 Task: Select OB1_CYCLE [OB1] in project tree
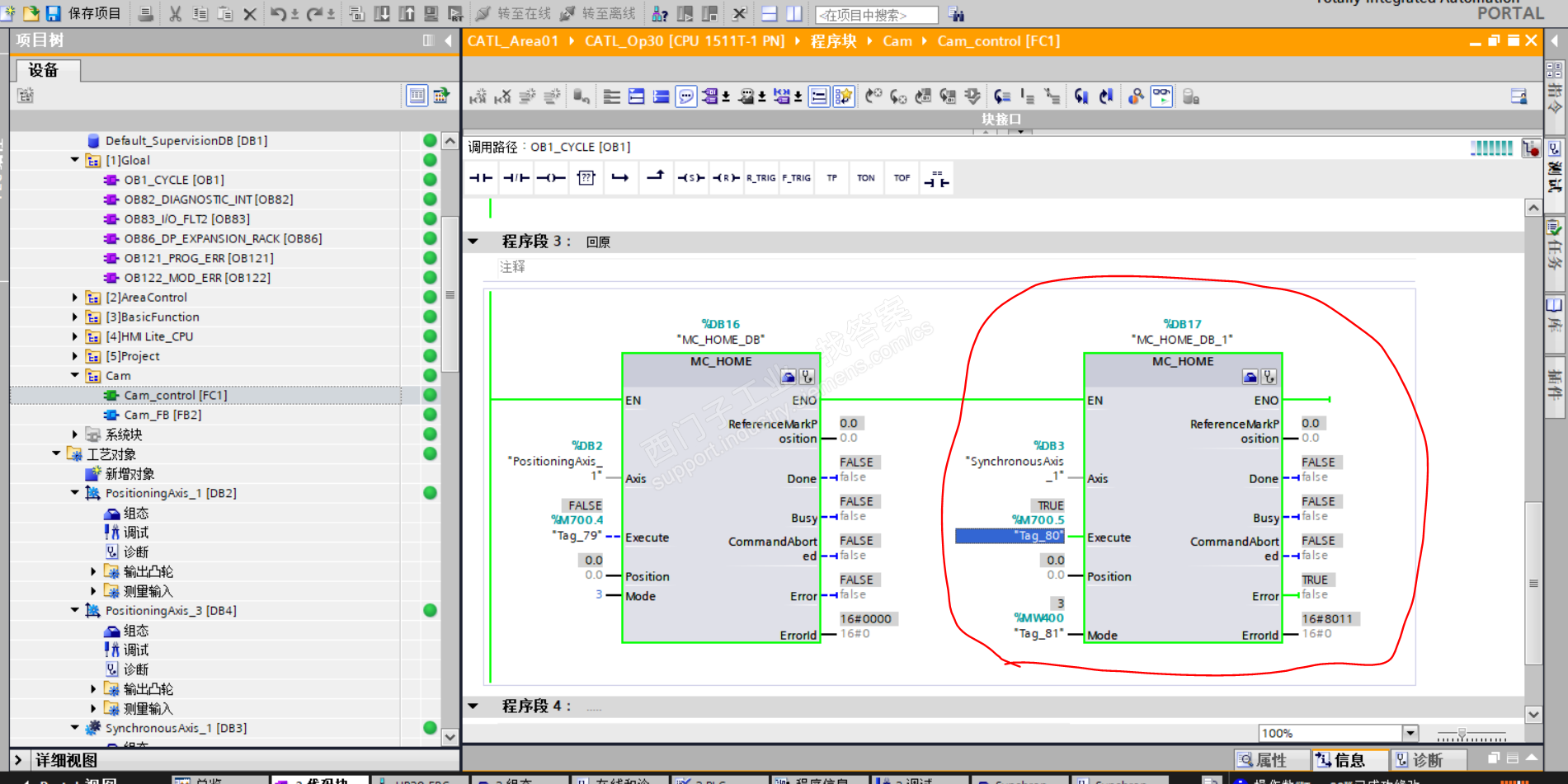point(174,180)
